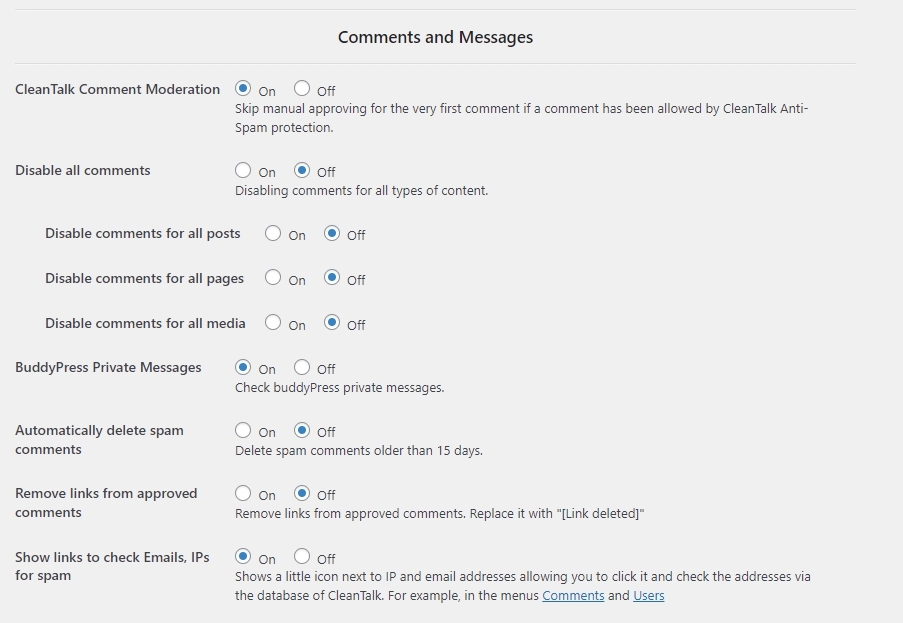Open the Users link in the description
Screen dimensions: 903x623
(x=648, y=595)
